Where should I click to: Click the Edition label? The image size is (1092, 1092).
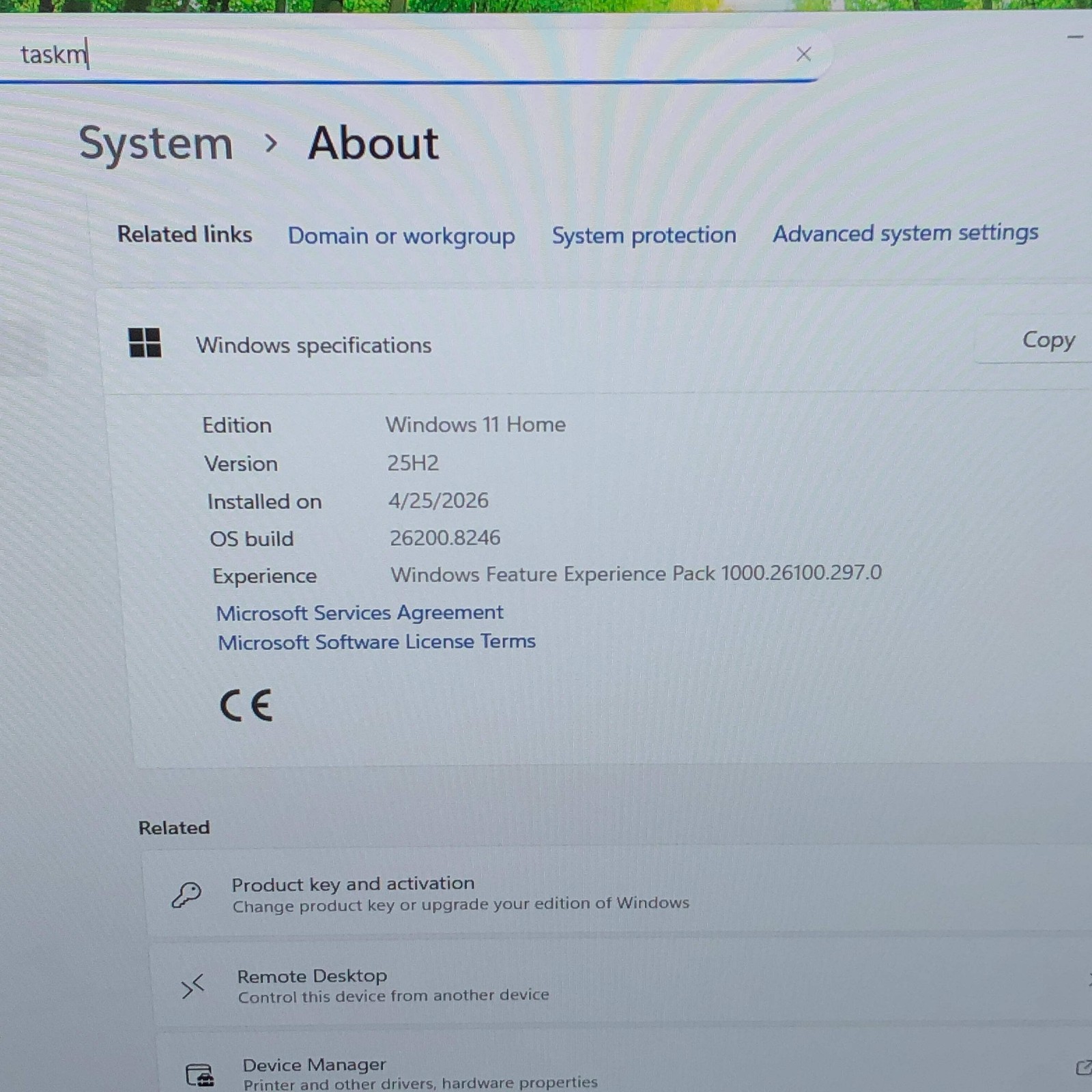coord(237,425)
